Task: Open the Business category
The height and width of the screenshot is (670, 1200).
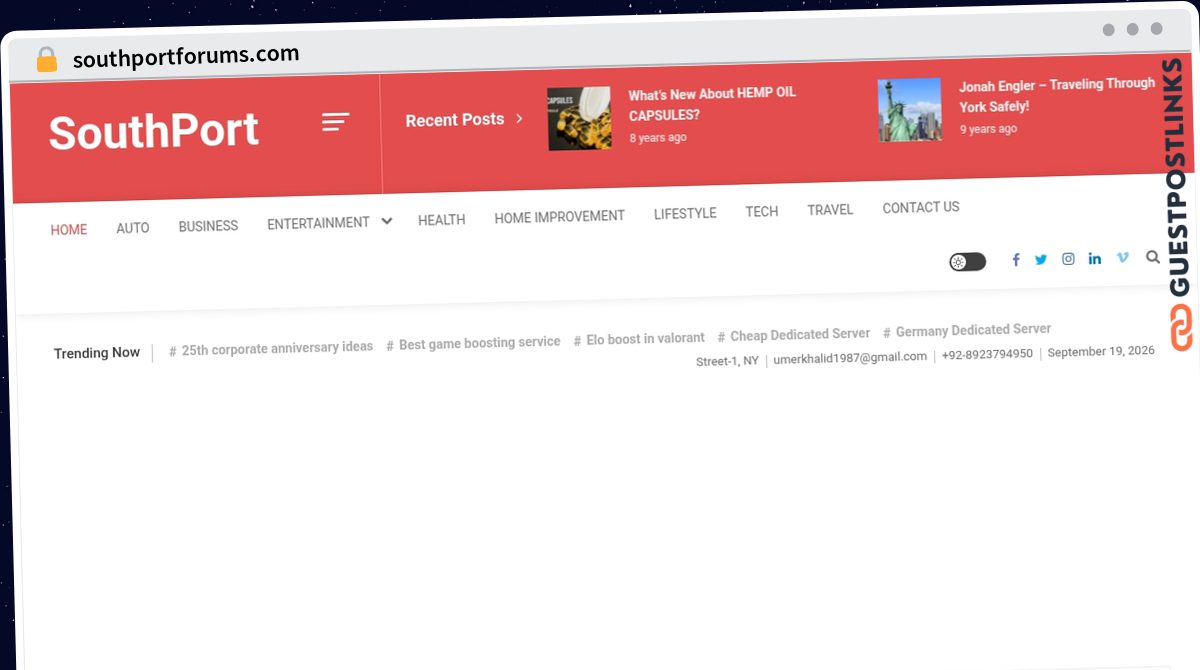Action: click(208, 226)
